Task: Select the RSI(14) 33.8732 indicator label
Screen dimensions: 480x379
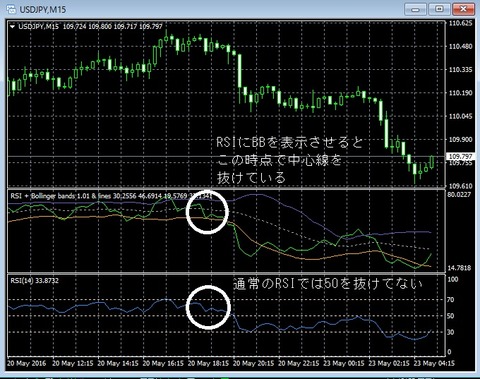Action: (x=34, y=281)
